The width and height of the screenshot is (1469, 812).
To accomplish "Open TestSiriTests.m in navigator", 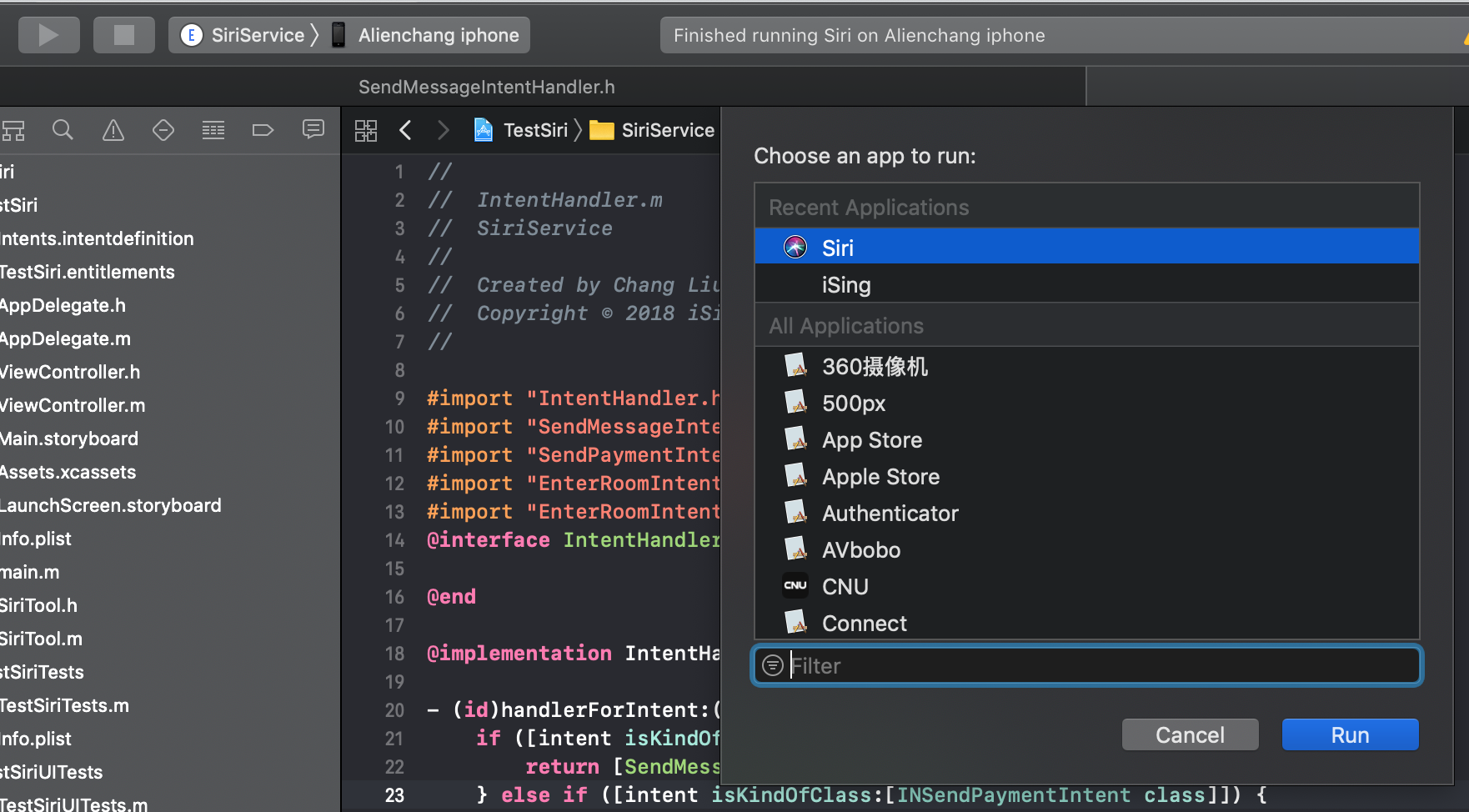I will 64,705.
